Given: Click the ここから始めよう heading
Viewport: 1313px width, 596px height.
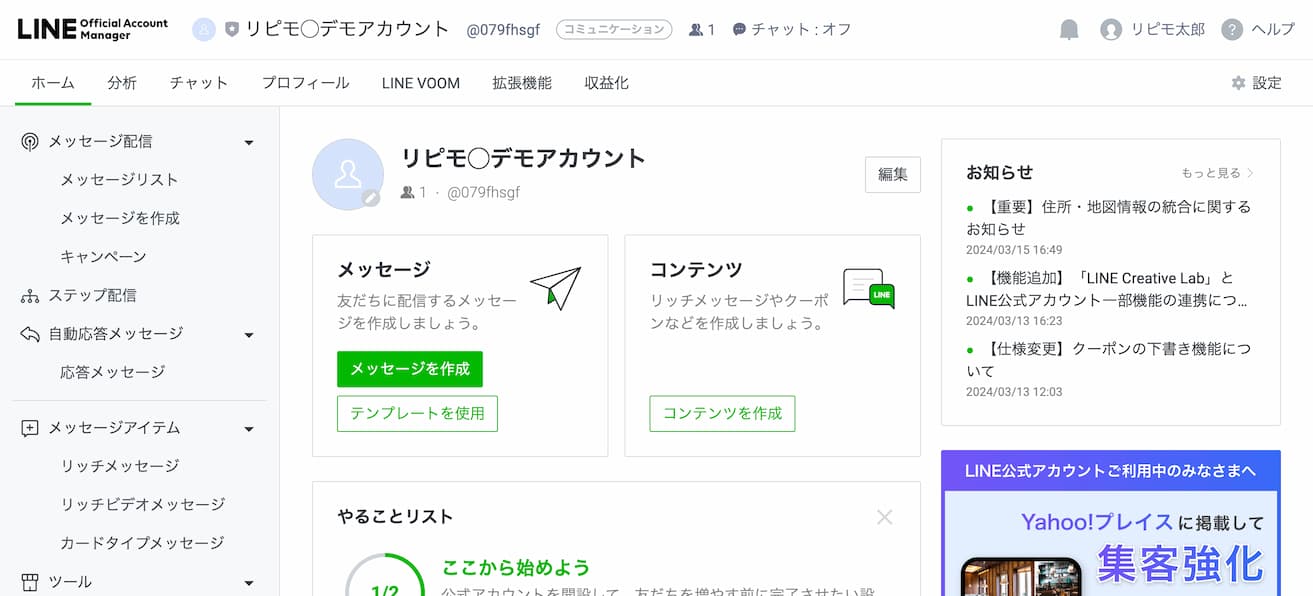Looking at the screenshot, I should pos(516,568).
